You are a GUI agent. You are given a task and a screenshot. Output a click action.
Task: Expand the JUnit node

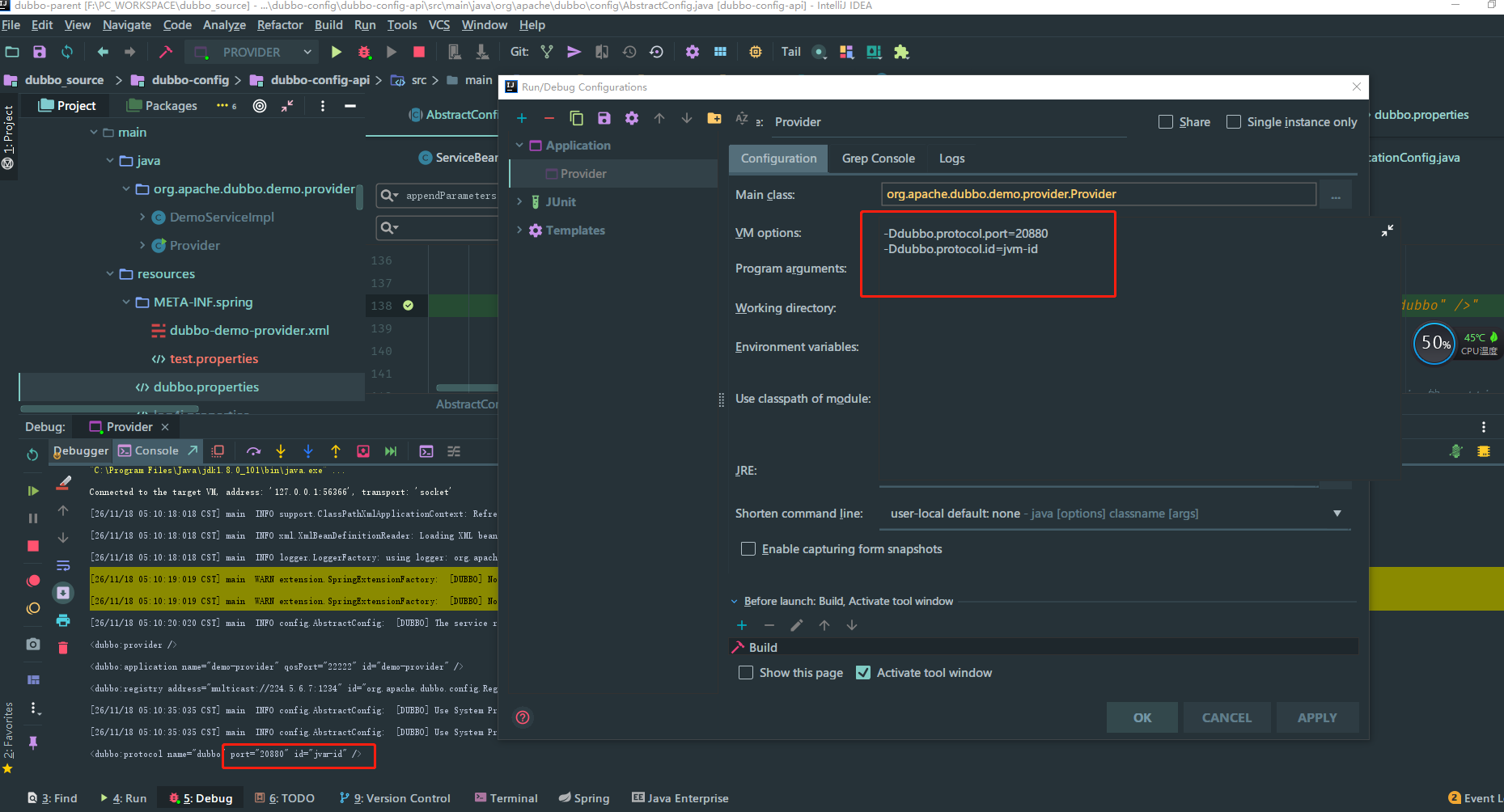[x=519, y=201]
